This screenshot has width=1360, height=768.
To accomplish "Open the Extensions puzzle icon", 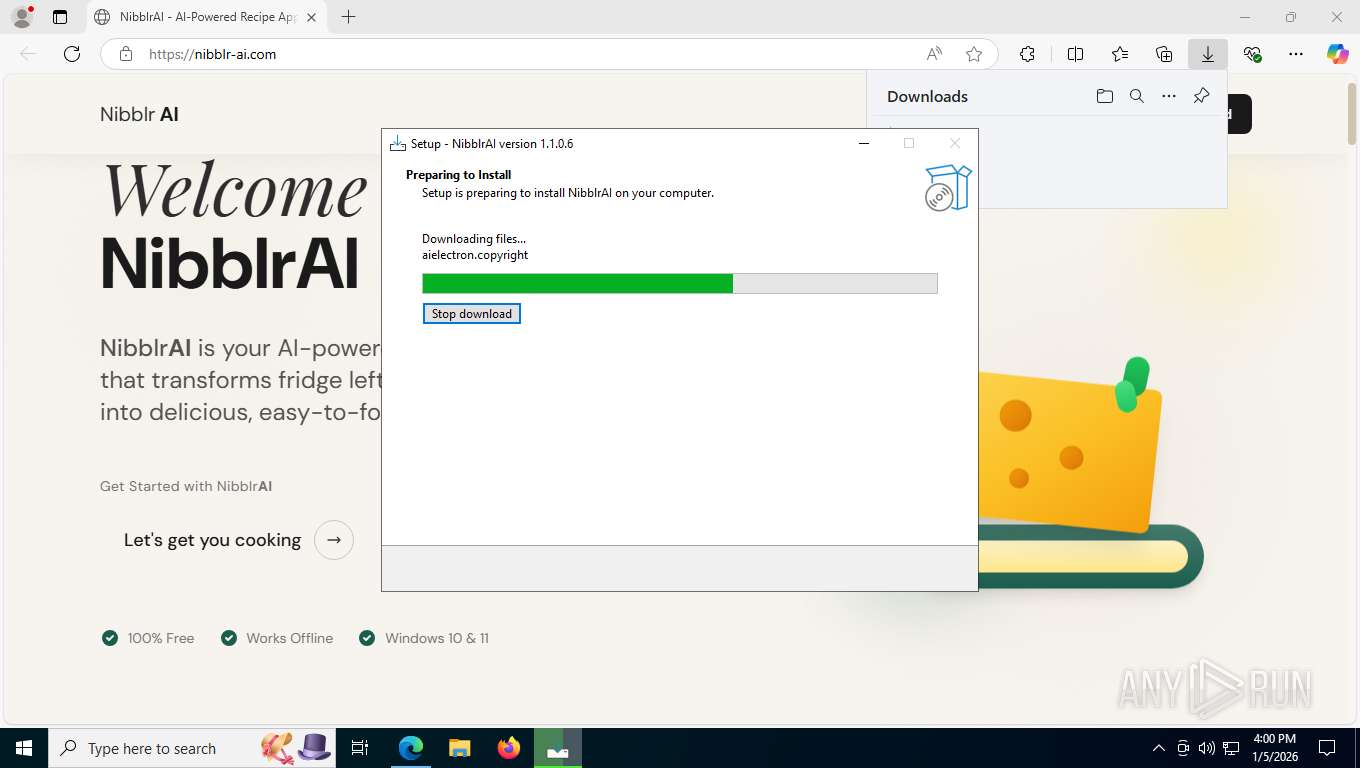I will point(1027,54).
